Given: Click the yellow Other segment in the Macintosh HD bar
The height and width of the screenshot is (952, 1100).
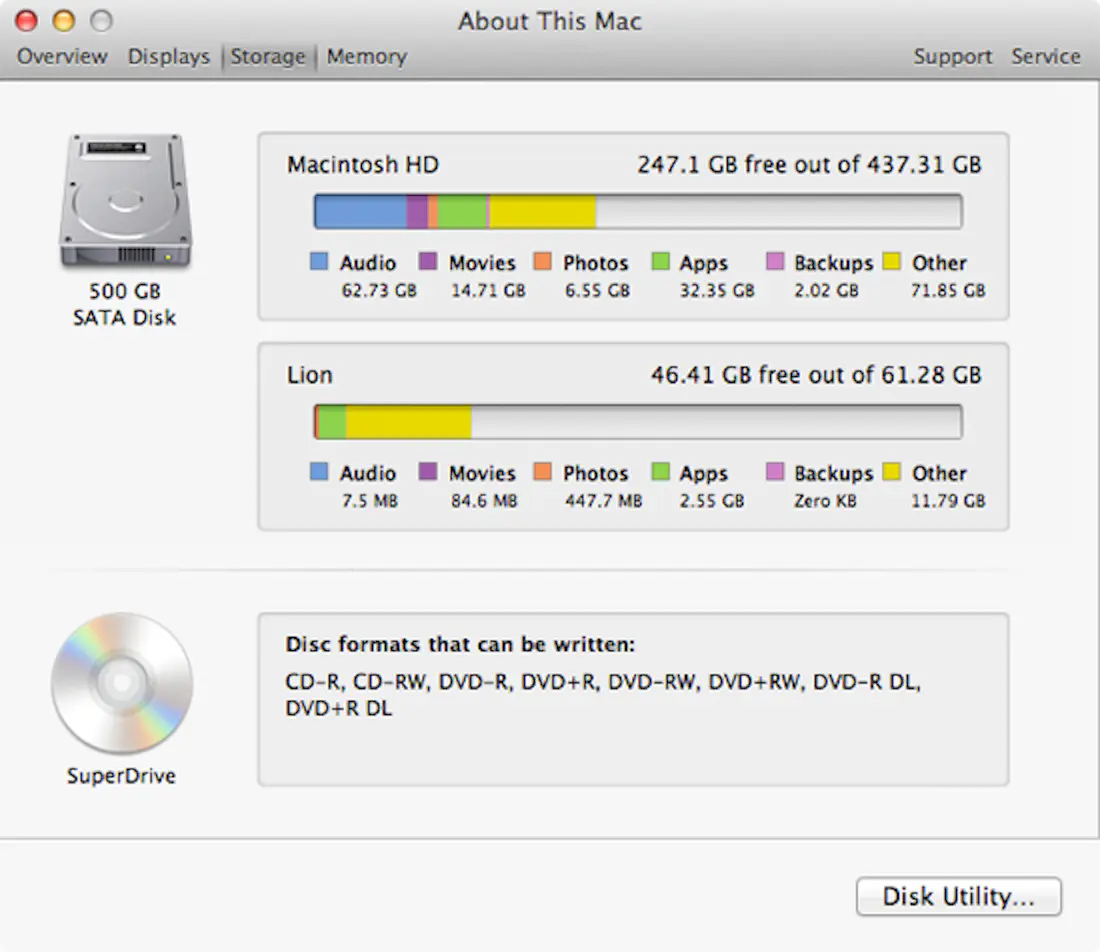Looking at the screenshot, I should pyautogui.click(x=540, y=210).
